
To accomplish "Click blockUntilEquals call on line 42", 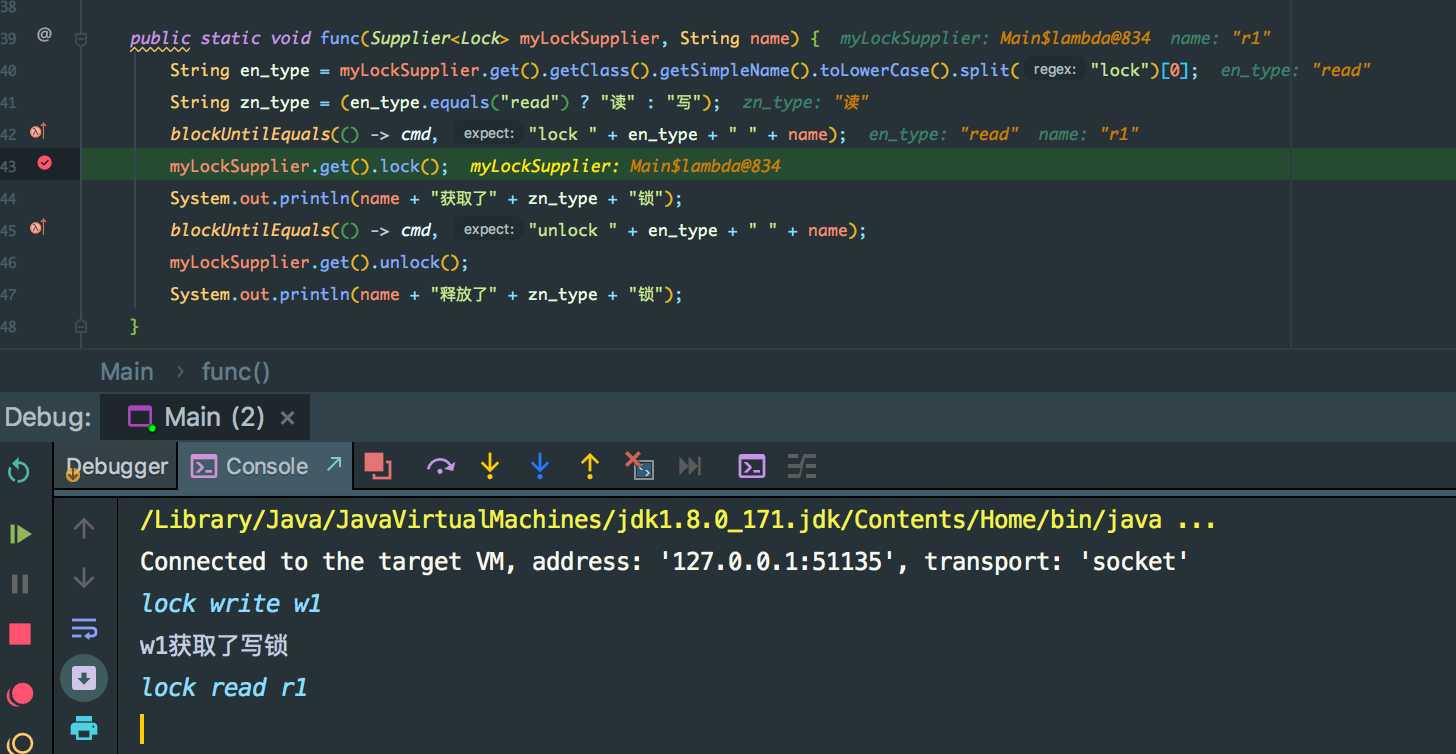I will [249, 134].
